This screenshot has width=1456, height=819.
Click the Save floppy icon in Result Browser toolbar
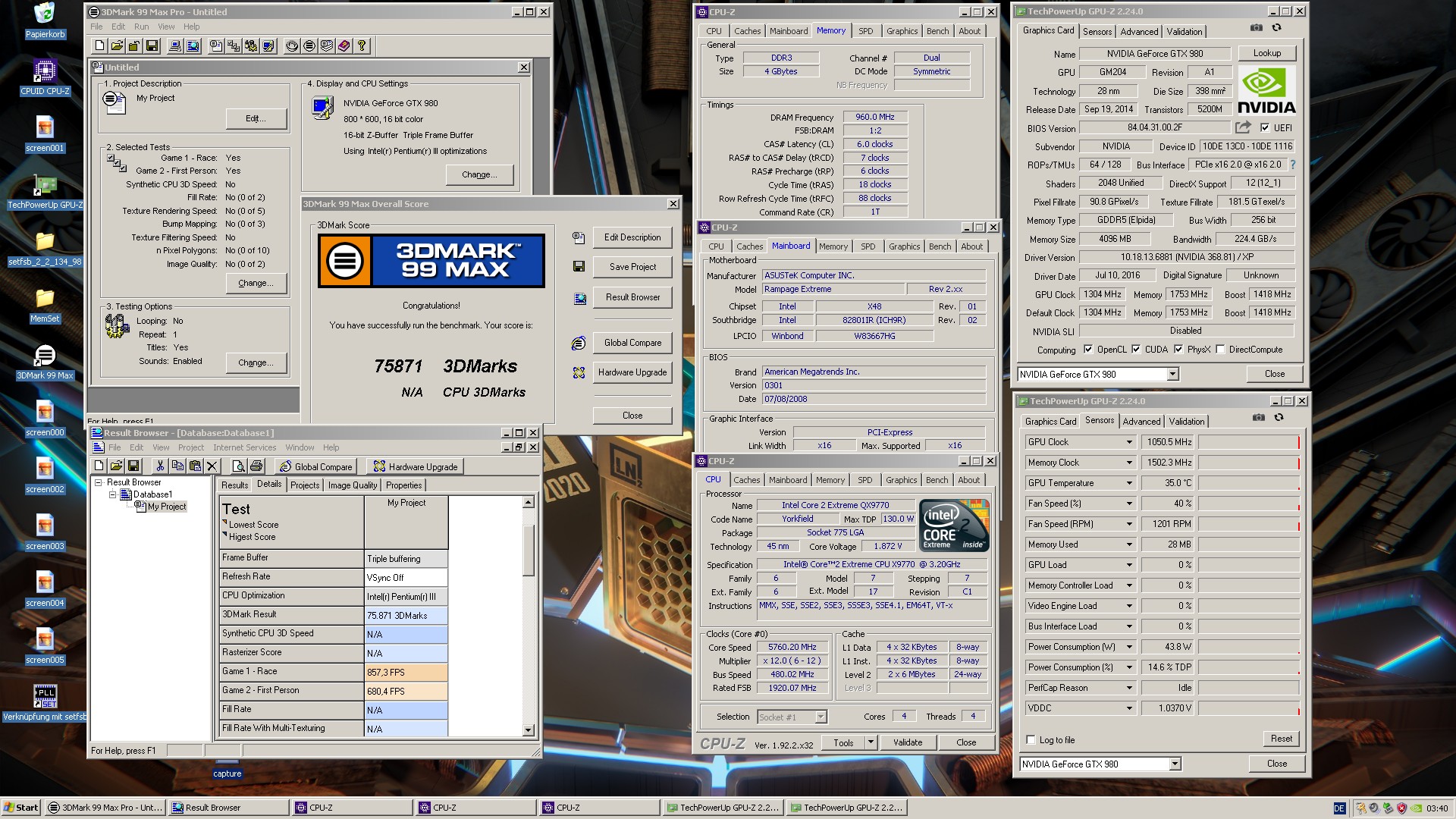pyautogui.click(x=133, y=466)
